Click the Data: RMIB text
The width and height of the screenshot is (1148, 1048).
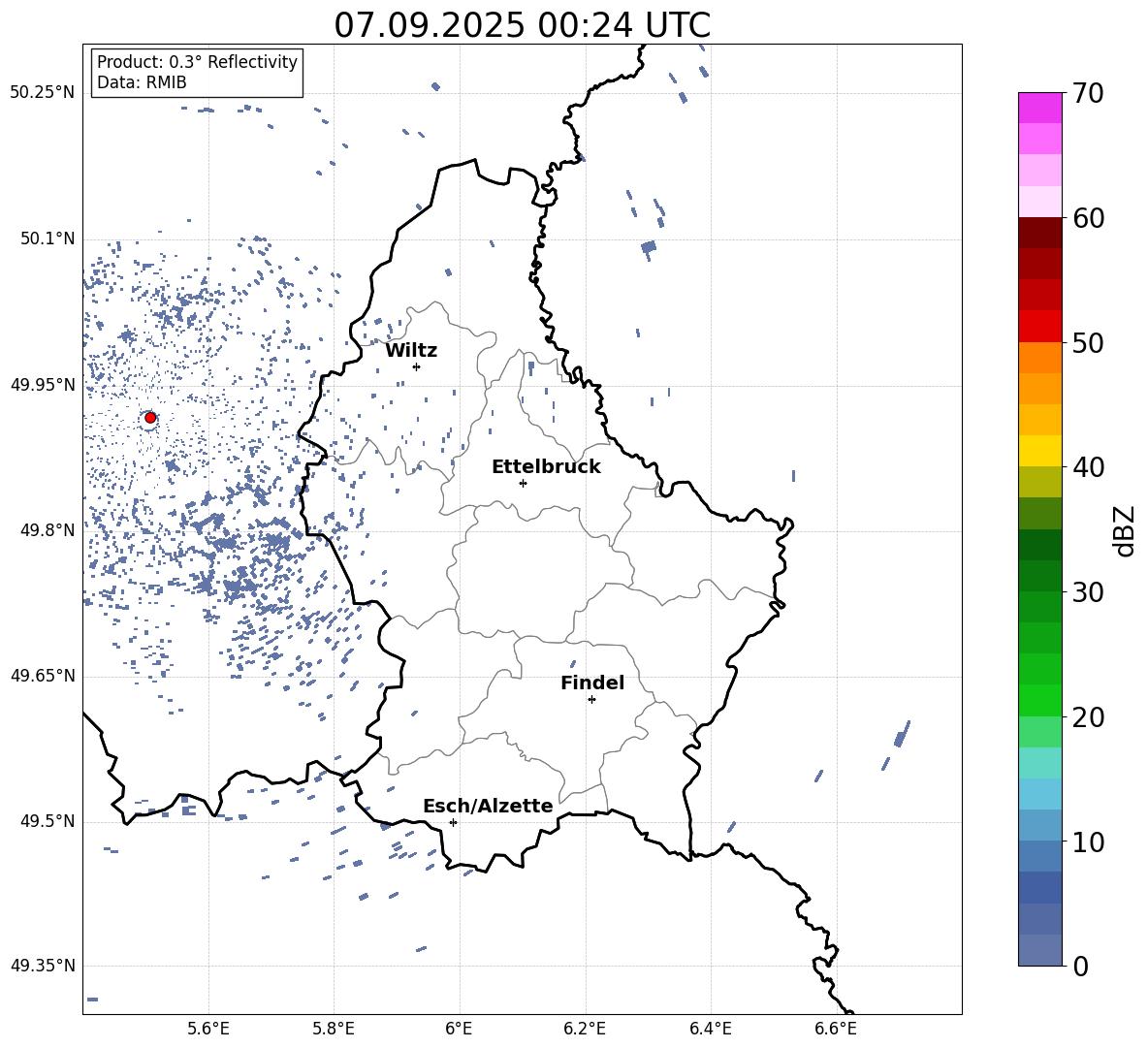(x=142, y=82)
